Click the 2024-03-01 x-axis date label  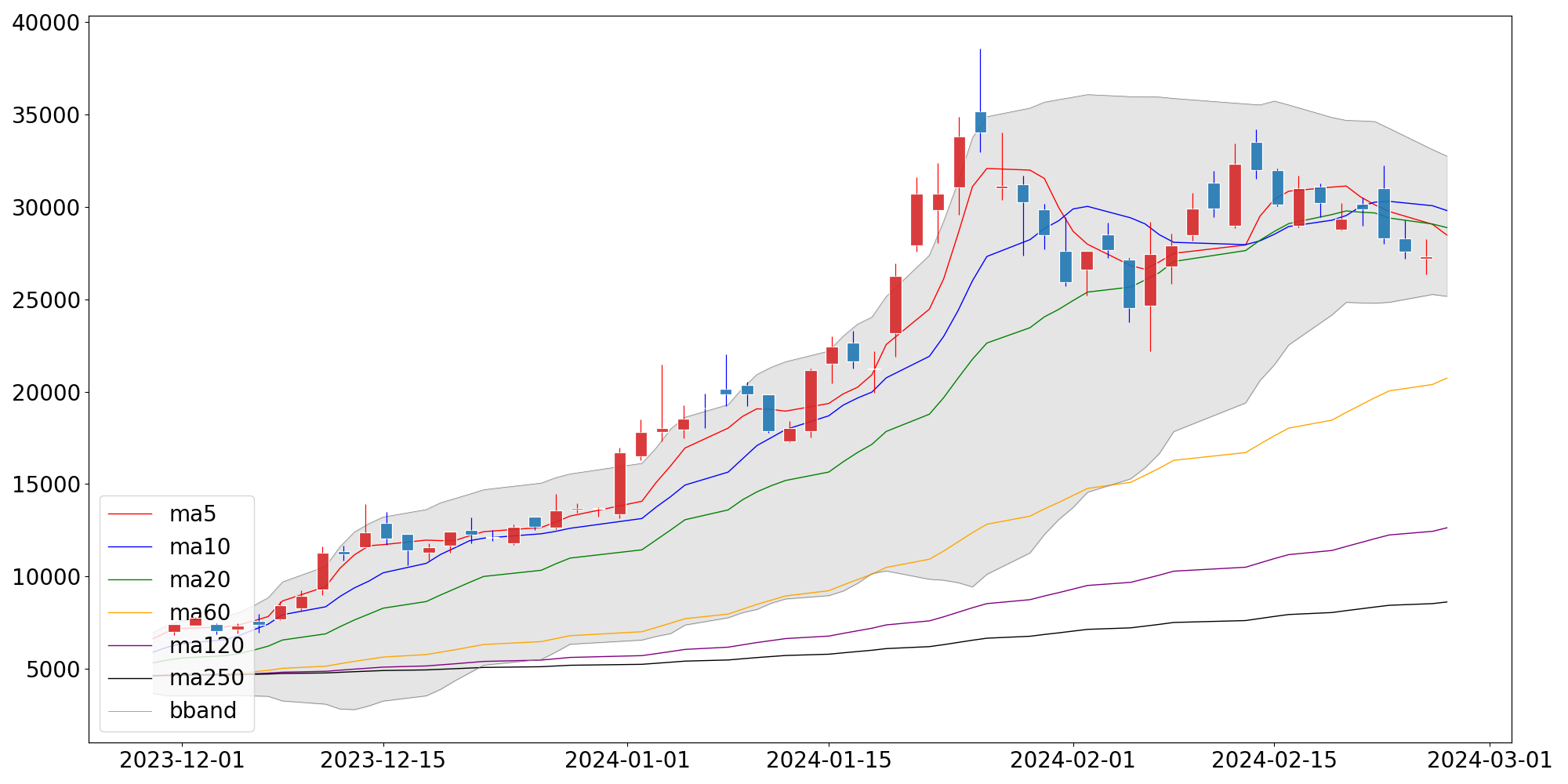1490,760
